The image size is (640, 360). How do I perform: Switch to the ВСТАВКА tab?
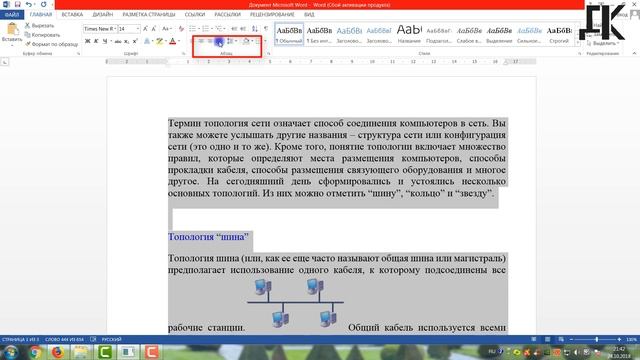(72, 15)
